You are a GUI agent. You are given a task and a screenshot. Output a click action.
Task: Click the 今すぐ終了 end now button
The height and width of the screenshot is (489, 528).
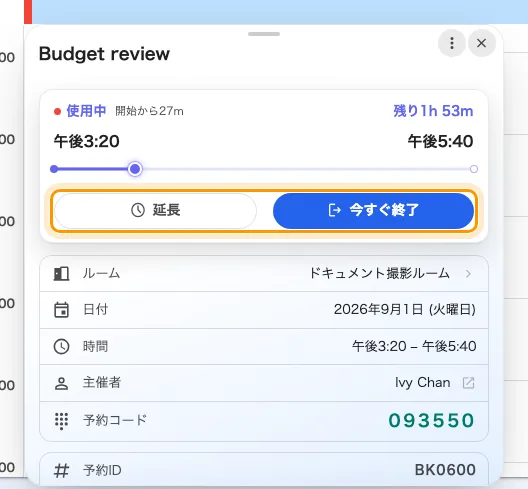[373, 210]
